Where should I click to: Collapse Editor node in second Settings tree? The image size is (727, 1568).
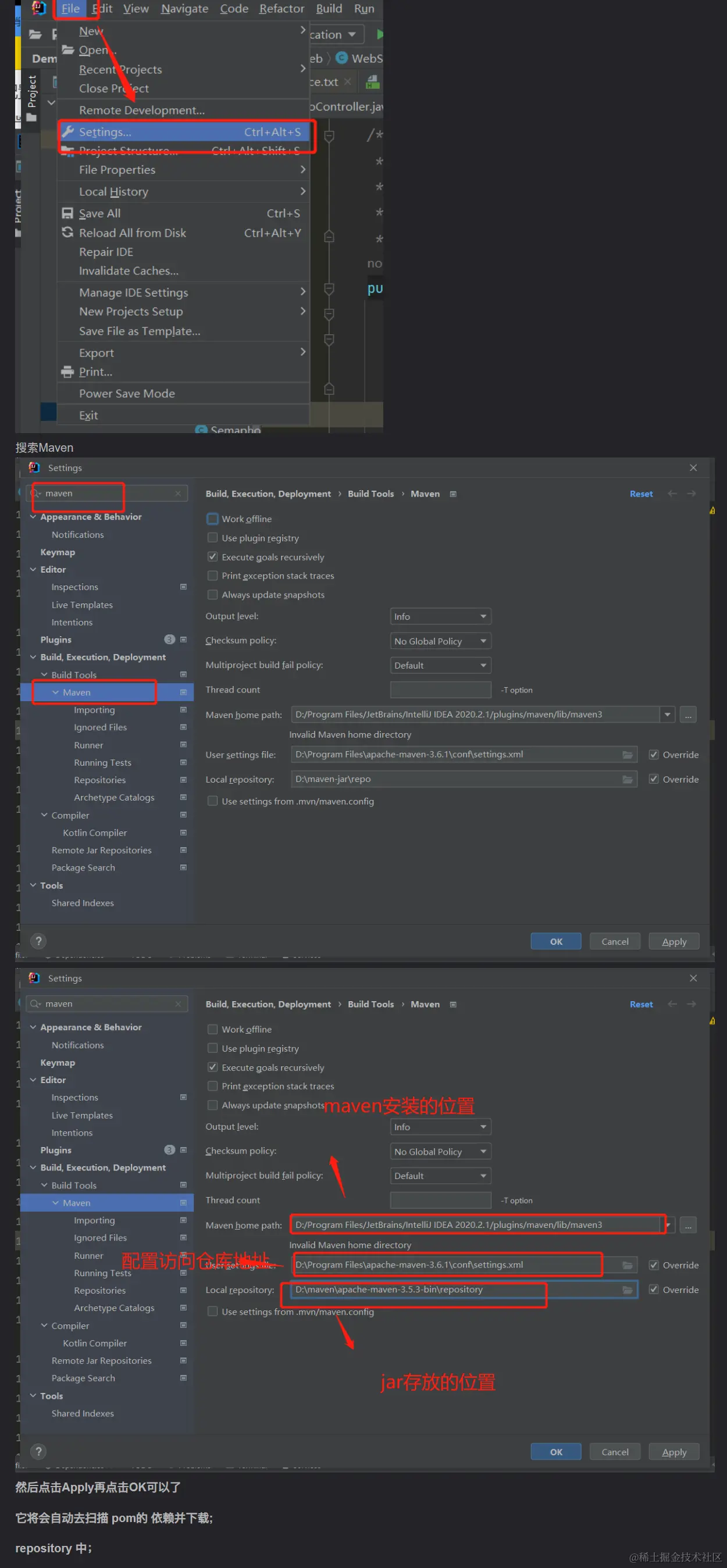pos(33,1080)
